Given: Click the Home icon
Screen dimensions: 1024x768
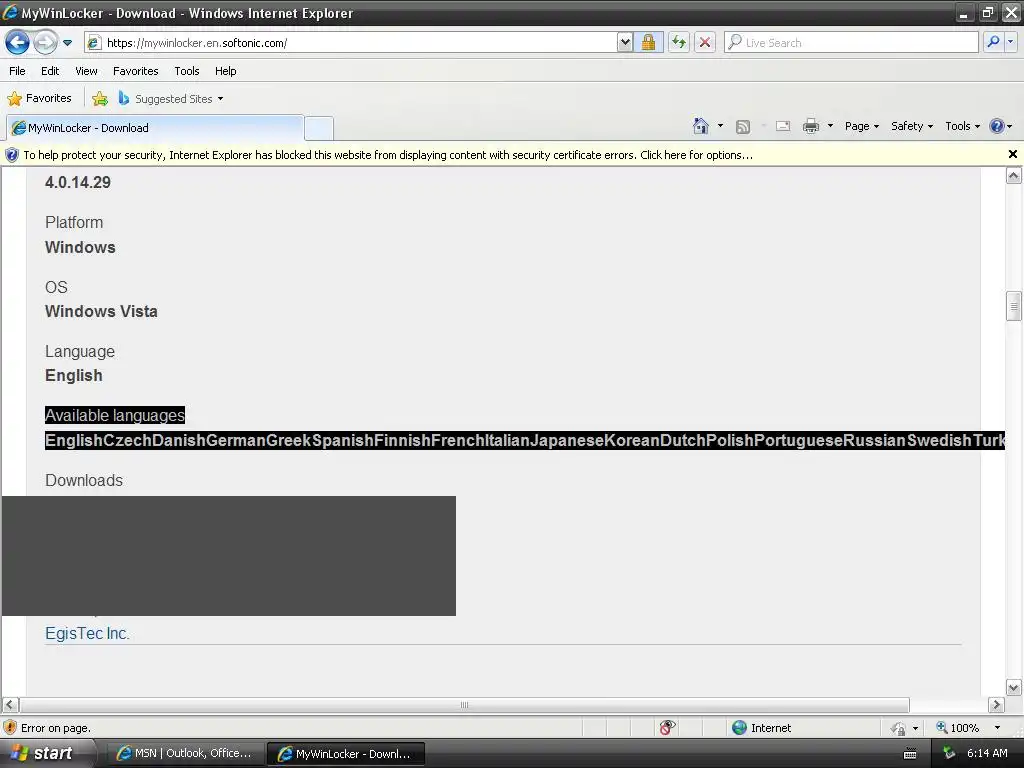Looking at the screenshot, I should [701, 126].
